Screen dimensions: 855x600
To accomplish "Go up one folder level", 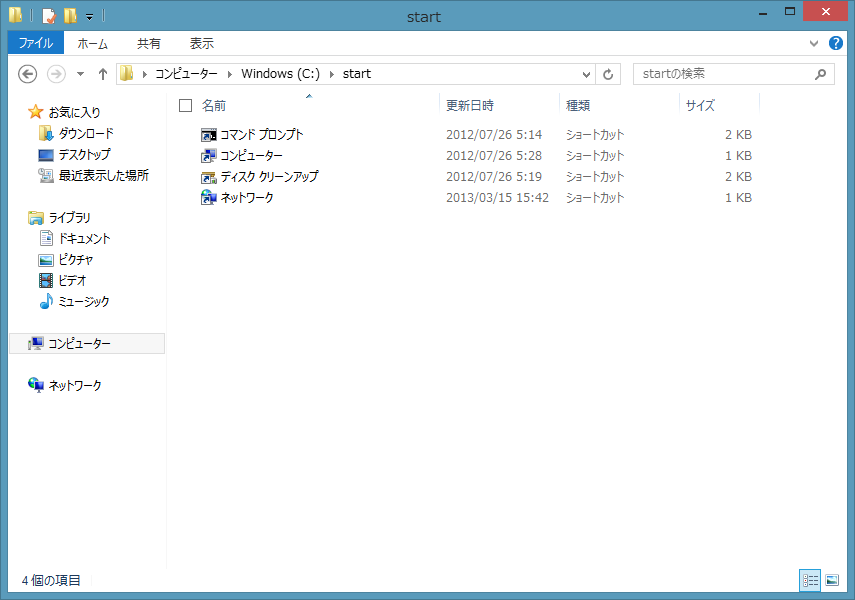I will click(103, 74).
